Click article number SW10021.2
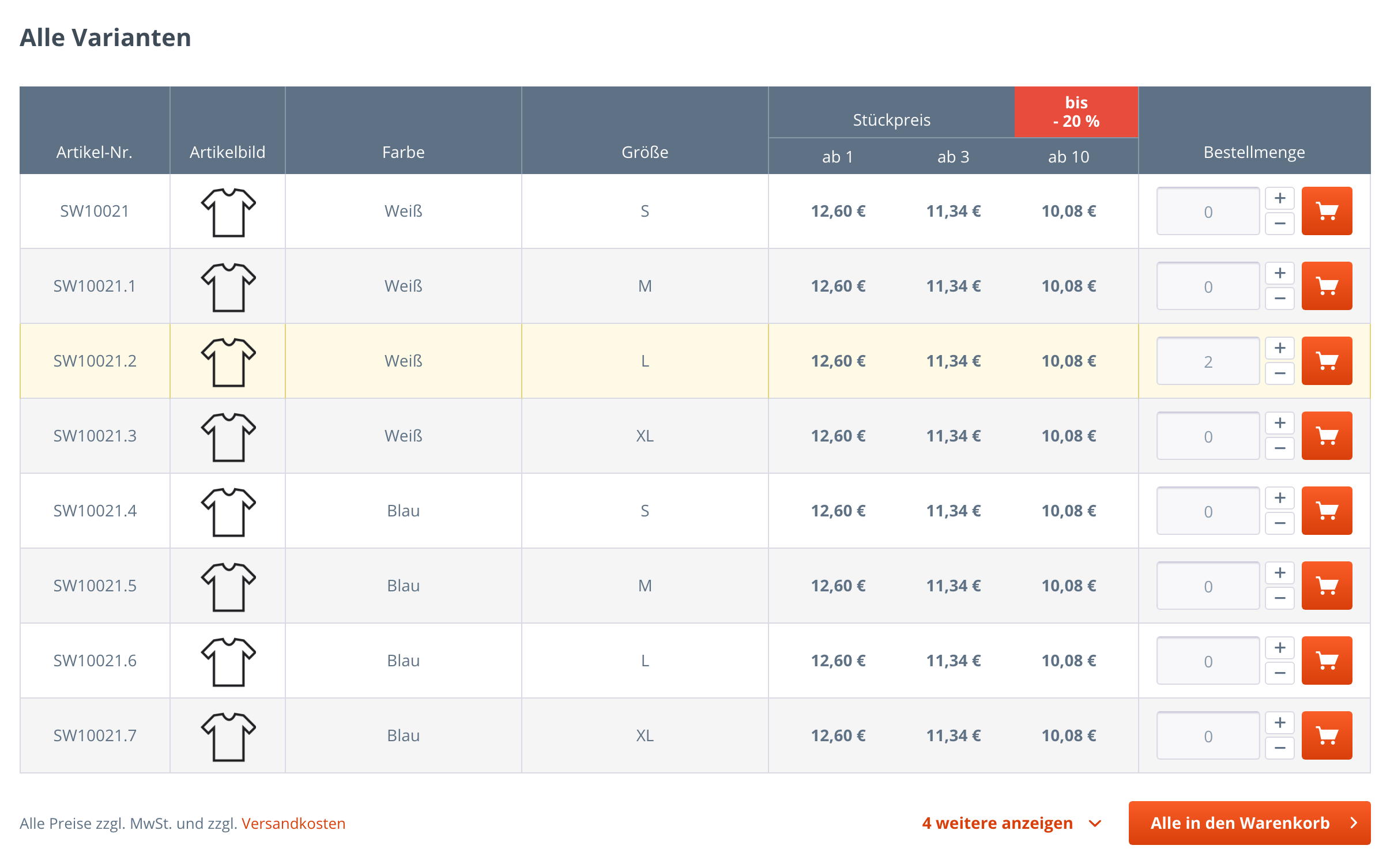The image size is (1394, 868). click(95, 361)
